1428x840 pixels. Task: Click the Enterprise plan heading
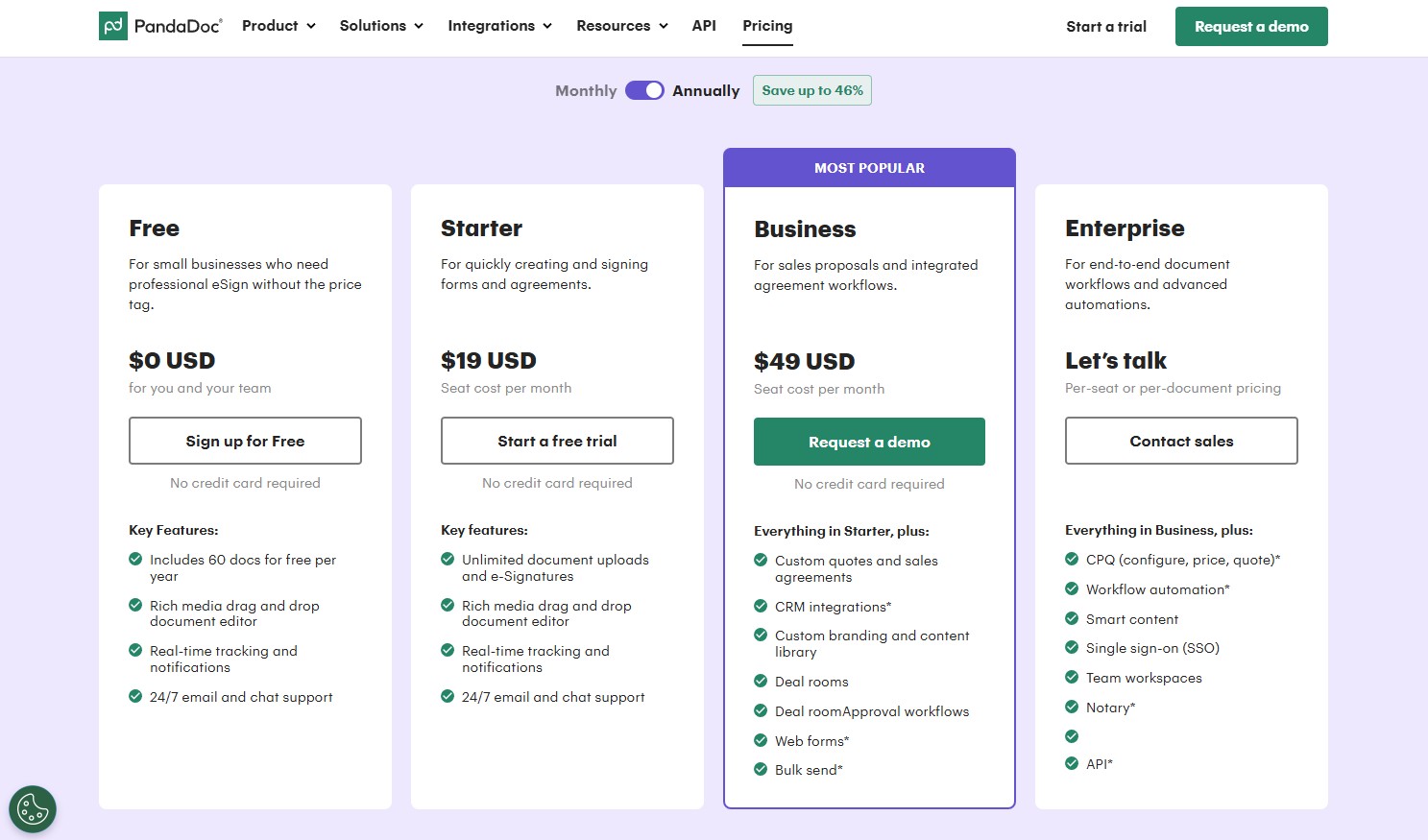1125,228
